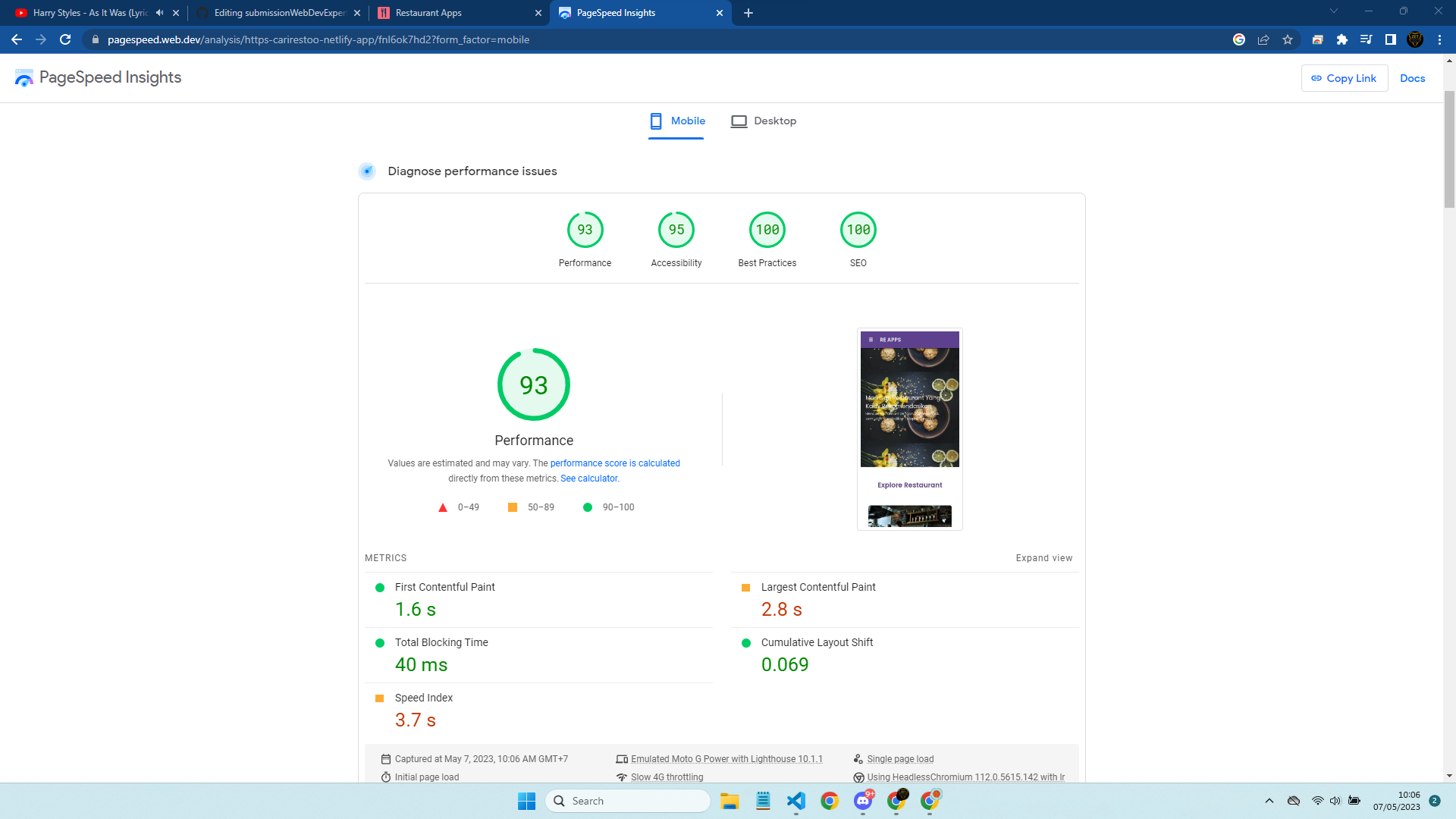
Task: Open the notepad app on the taskbar
Action: pyautogui.click(x=763, y=801)
